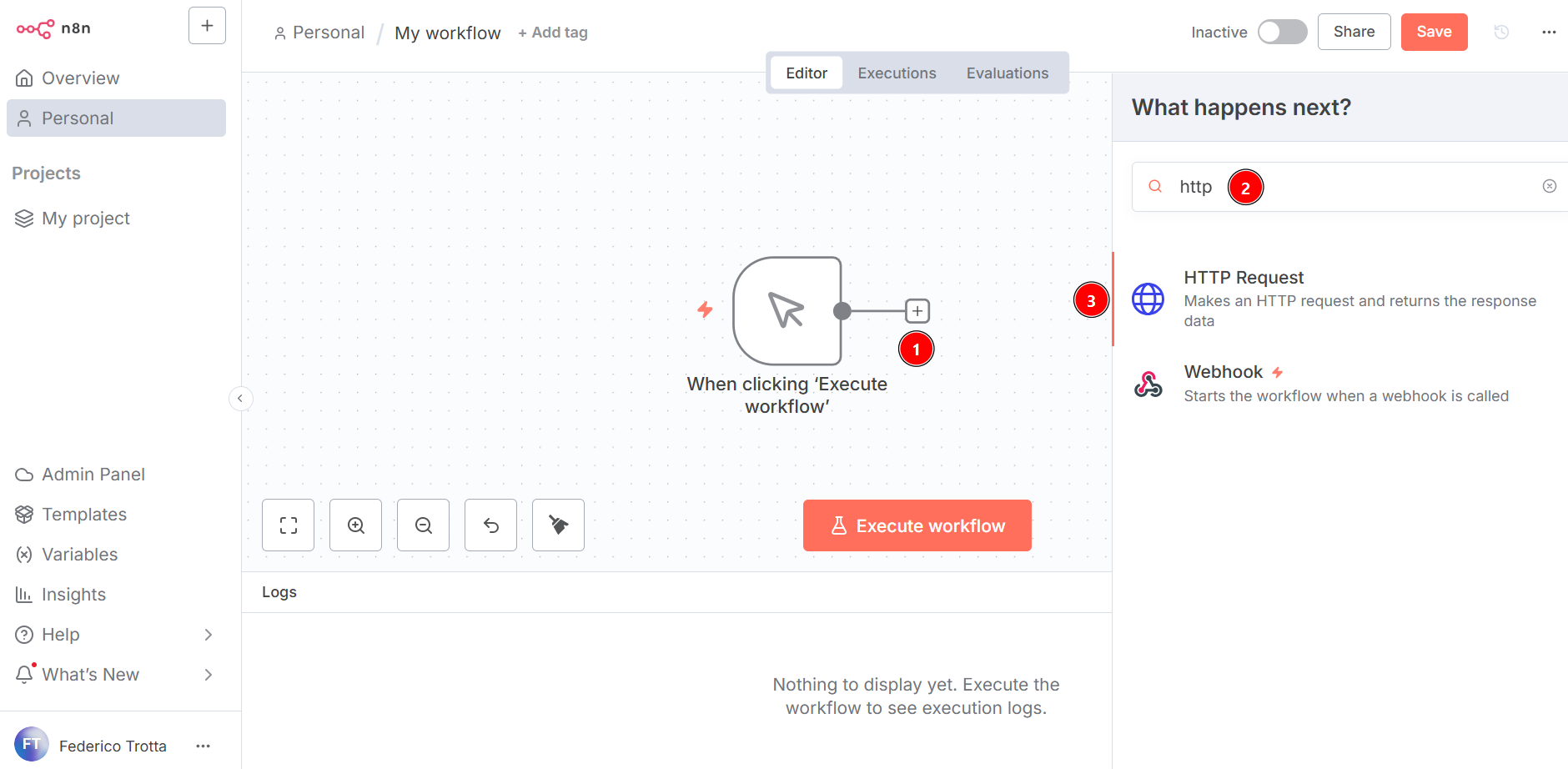Click the Share button

pos(1354,32)
